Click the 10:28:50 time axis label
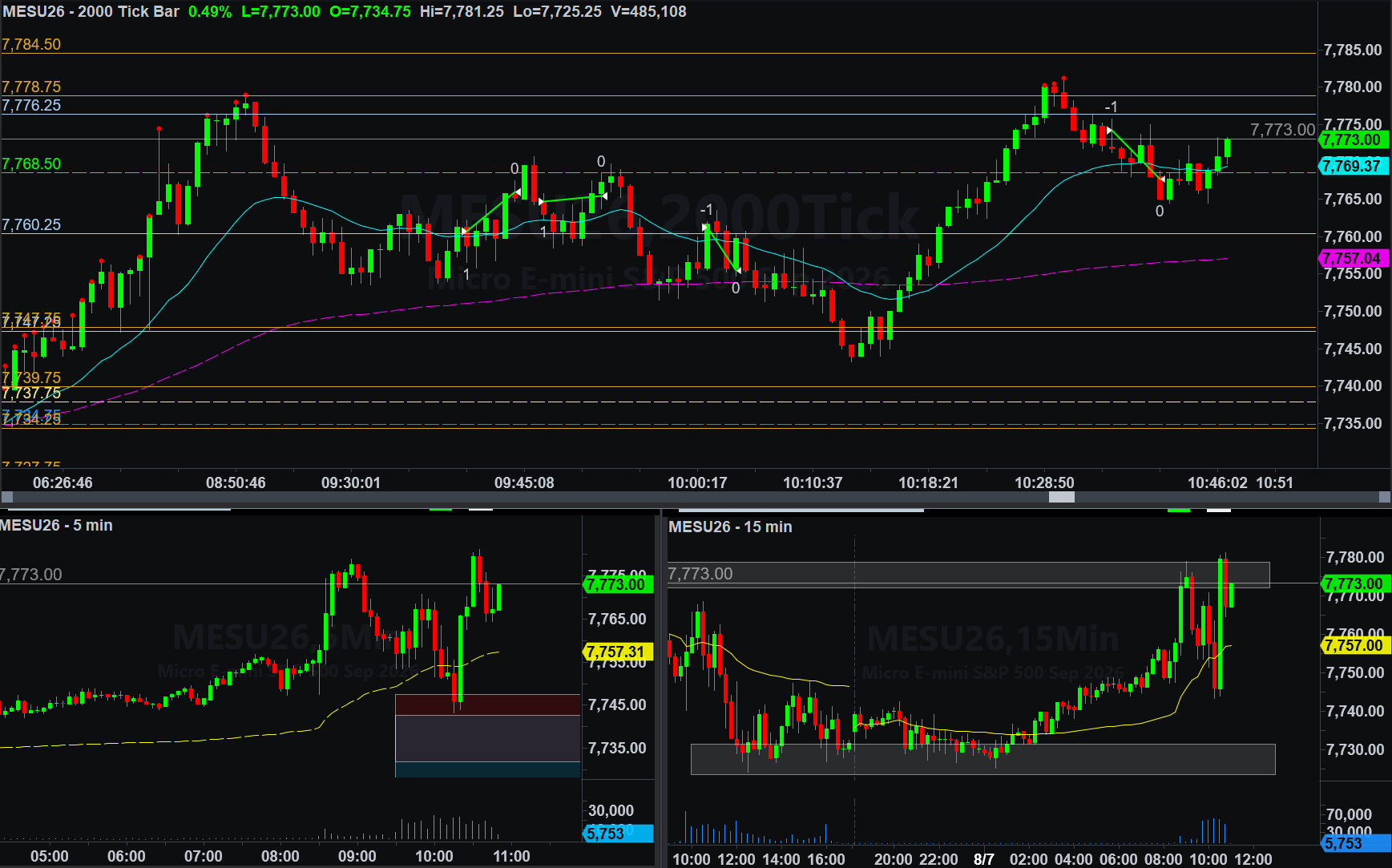Screen dimensions: 1392x868 pyautogui.click(x=1044, y=482)
